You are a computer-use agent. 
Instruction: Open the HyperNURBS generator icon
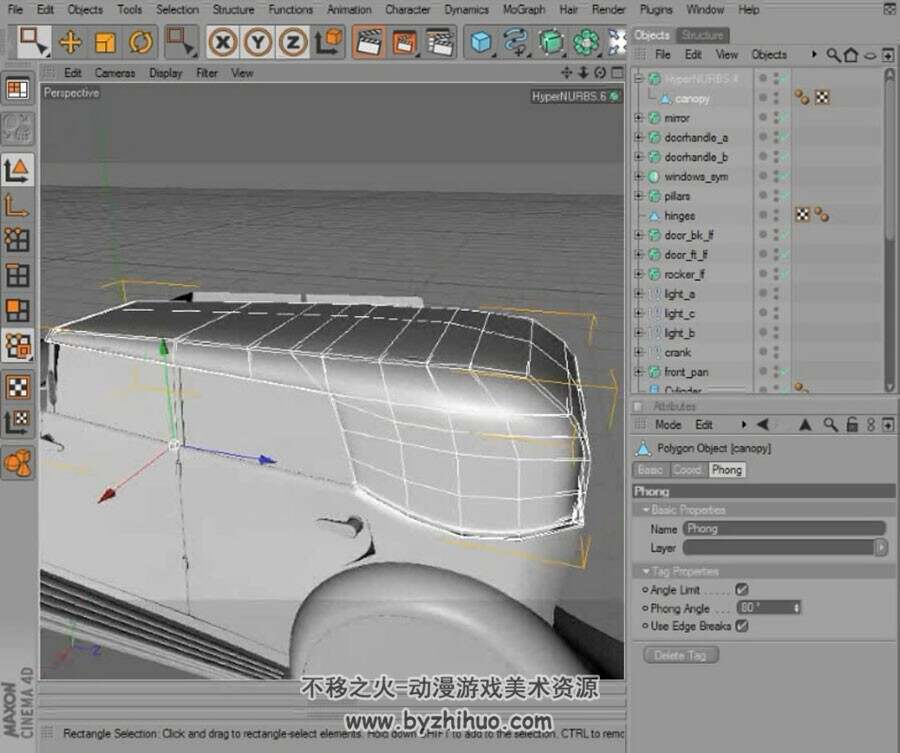point(550,42)
